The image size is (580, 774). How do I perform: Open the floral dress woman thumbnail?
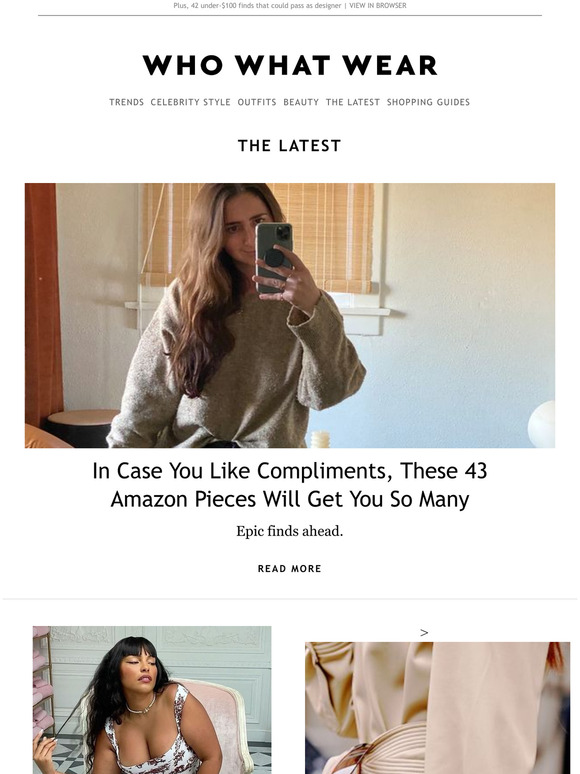point(152,700)
